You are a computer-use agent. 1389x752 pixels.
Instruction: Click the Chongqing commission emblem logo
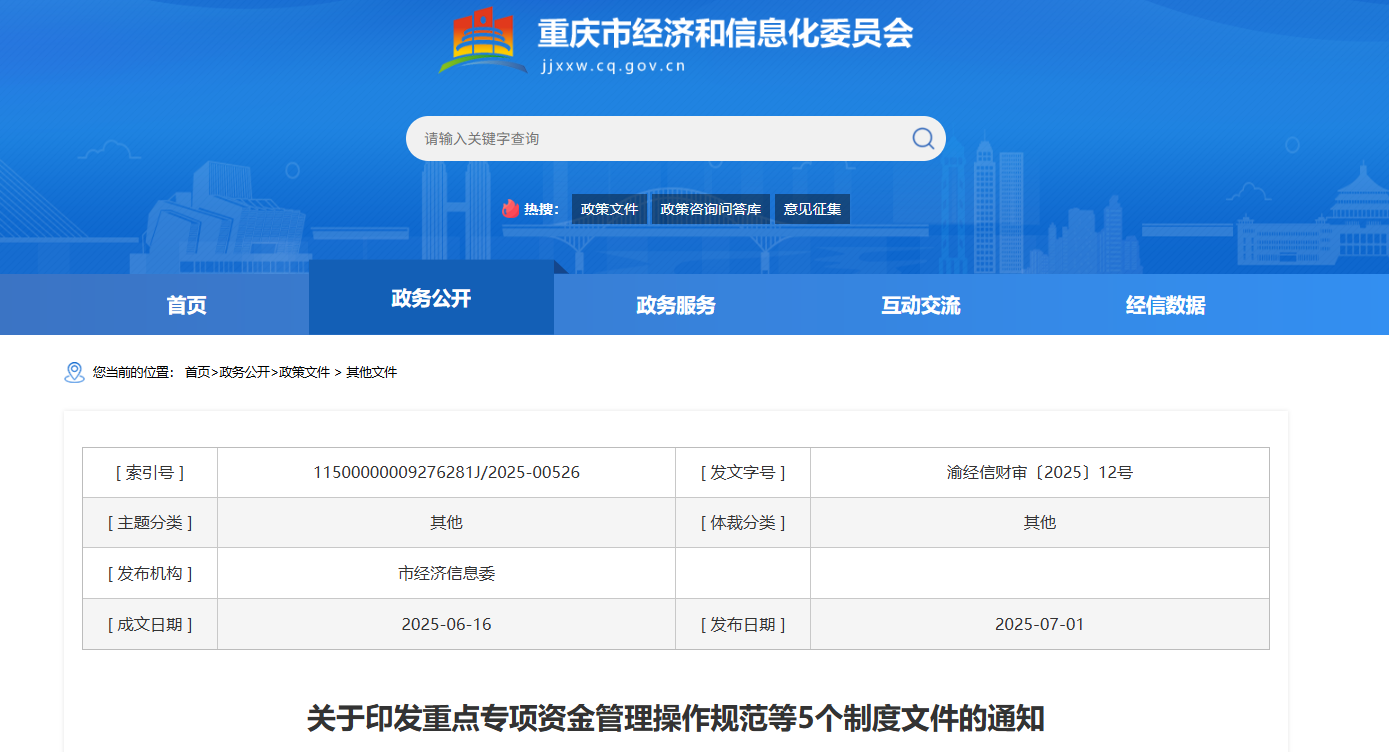click(483, 41)
